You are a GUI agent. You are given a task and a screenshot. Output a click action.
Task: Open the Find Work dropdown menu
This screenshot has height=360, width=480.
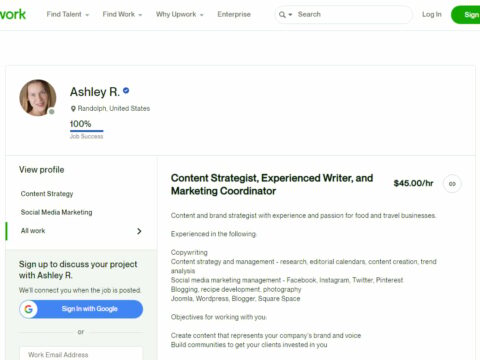pos(122,14)
